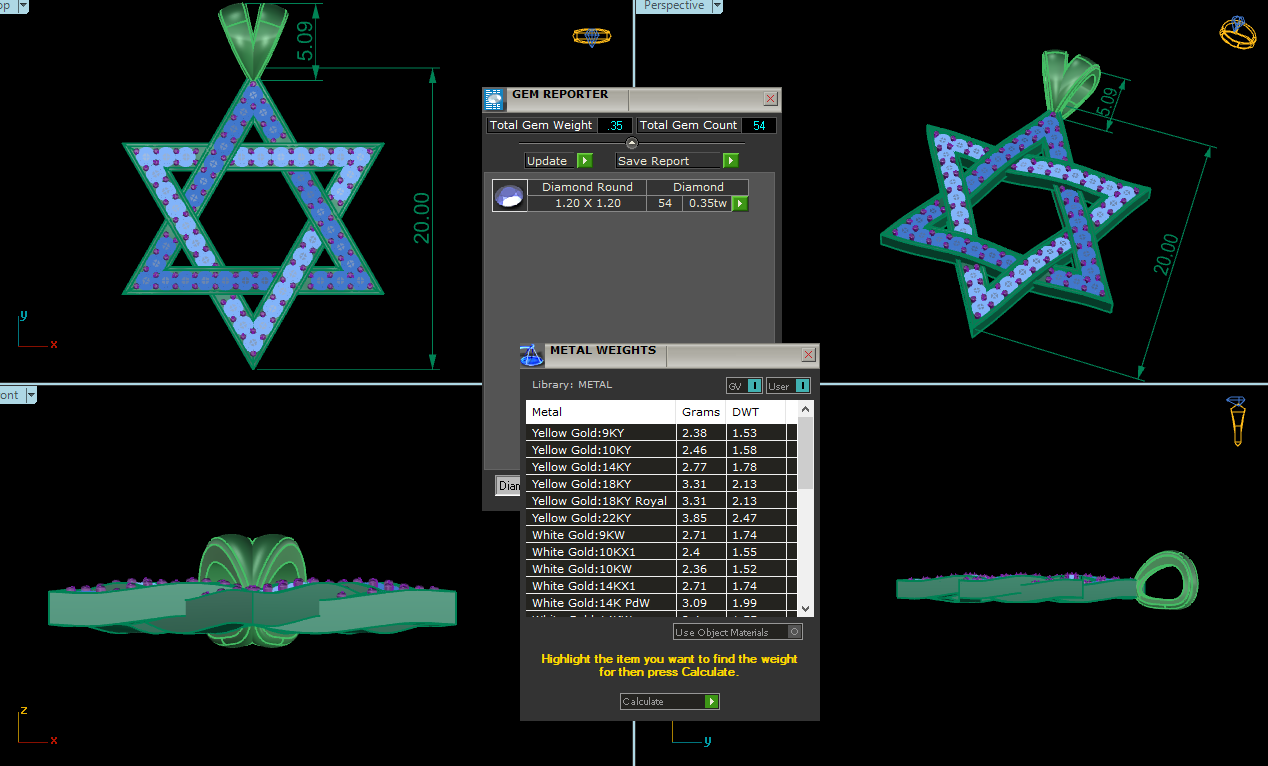Click the green arrow beside 0.35tw

coord(740,204)
